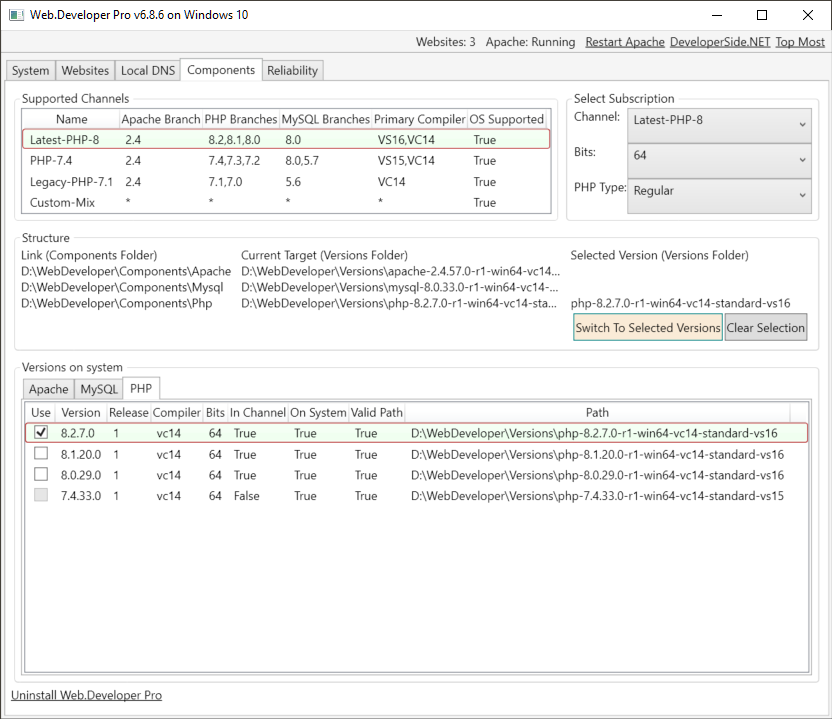Image resolution: width=832 pixels, height=719 pixels.
Task: Click the apache-2.4.57.0 current target path
Action: click(x=400, y=271)
